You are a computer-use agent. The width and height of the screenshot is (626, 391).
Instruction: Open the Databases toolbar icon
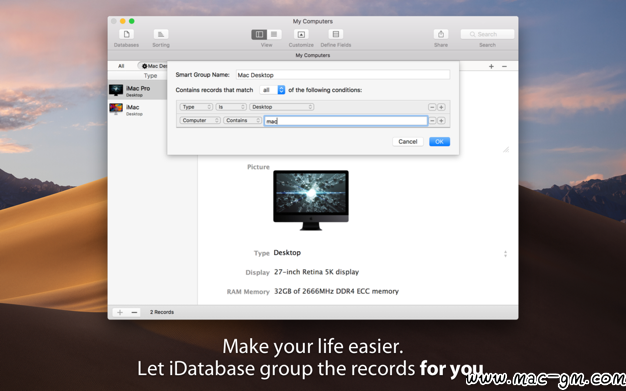click(x=126, y=34)
